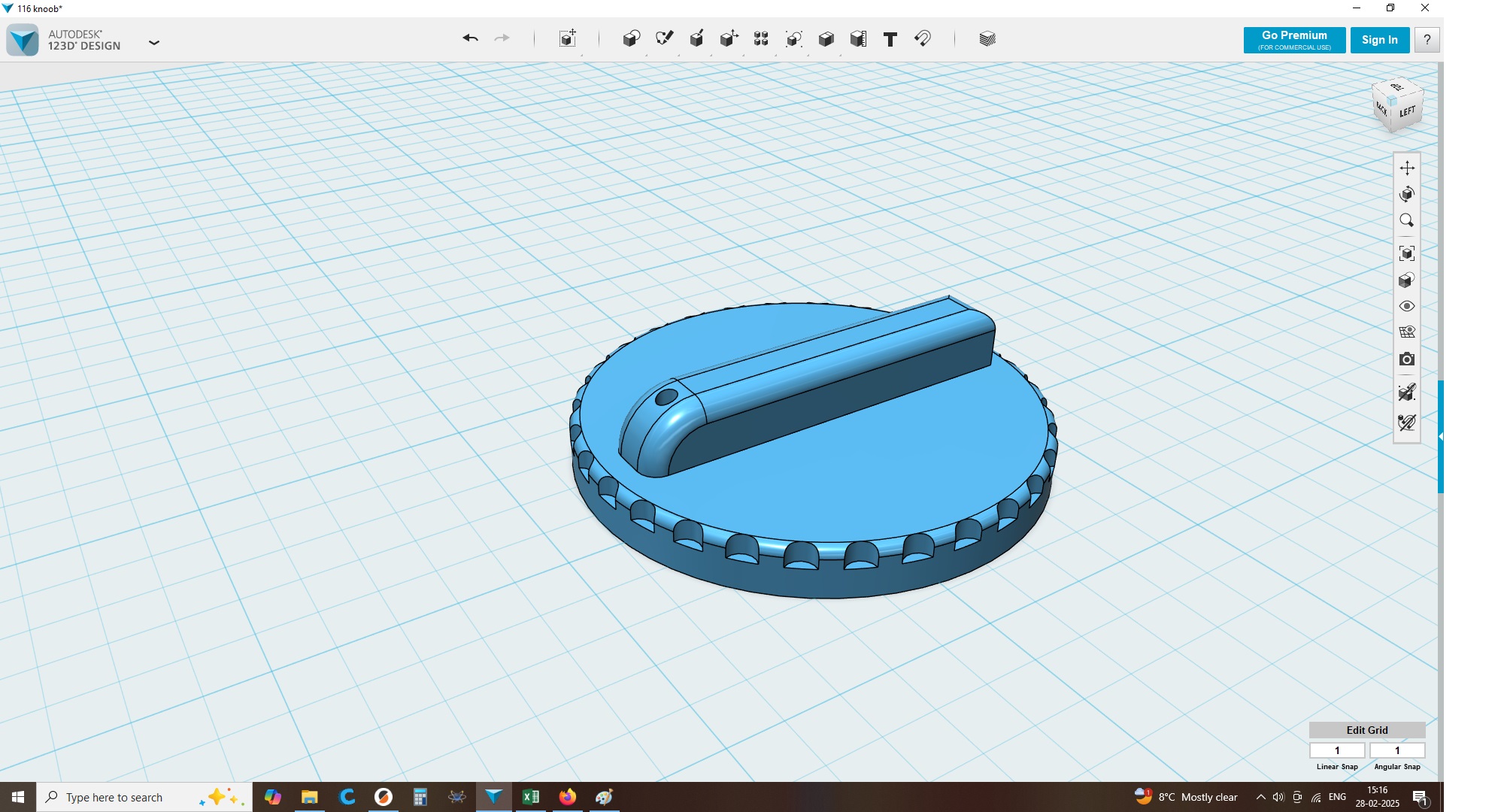Select the Text tool
The height and width of the screenshot is (812, 1504).
point(890,39)
